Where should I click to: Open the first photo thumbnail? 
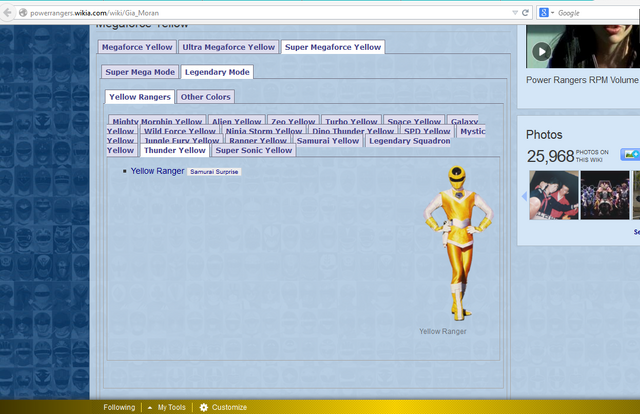pos(554,195)
